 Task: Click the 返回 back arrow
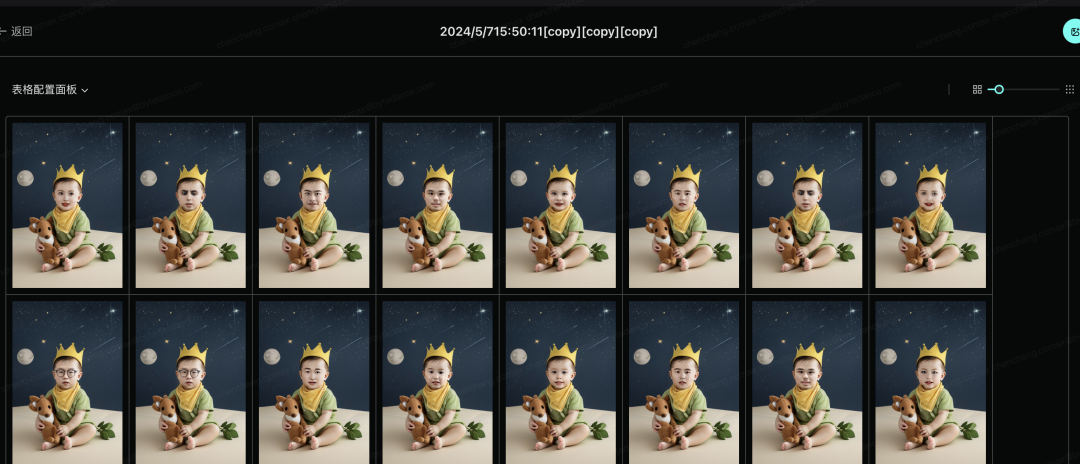tap(2, 31)
